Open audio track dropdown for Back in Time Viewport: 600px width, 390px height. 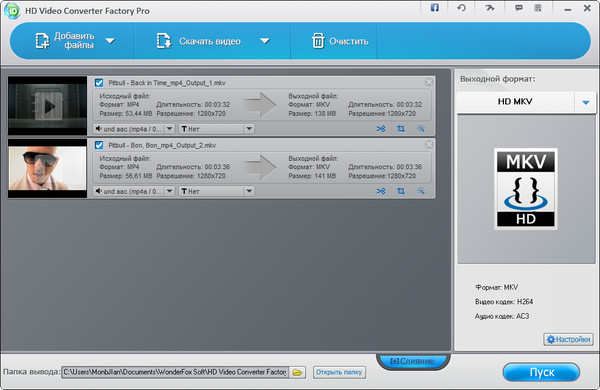click(134, 129)
